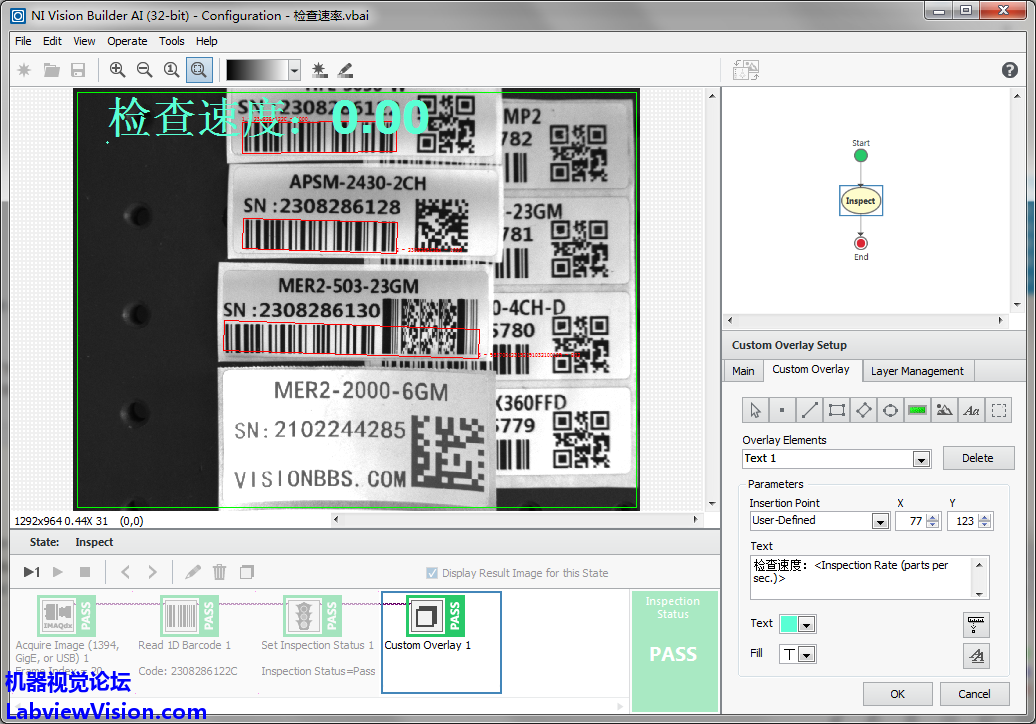The width and height of the screenshot is (1036, 724).
Task: Select the Point overlay tool
Action: pos(782,410)
